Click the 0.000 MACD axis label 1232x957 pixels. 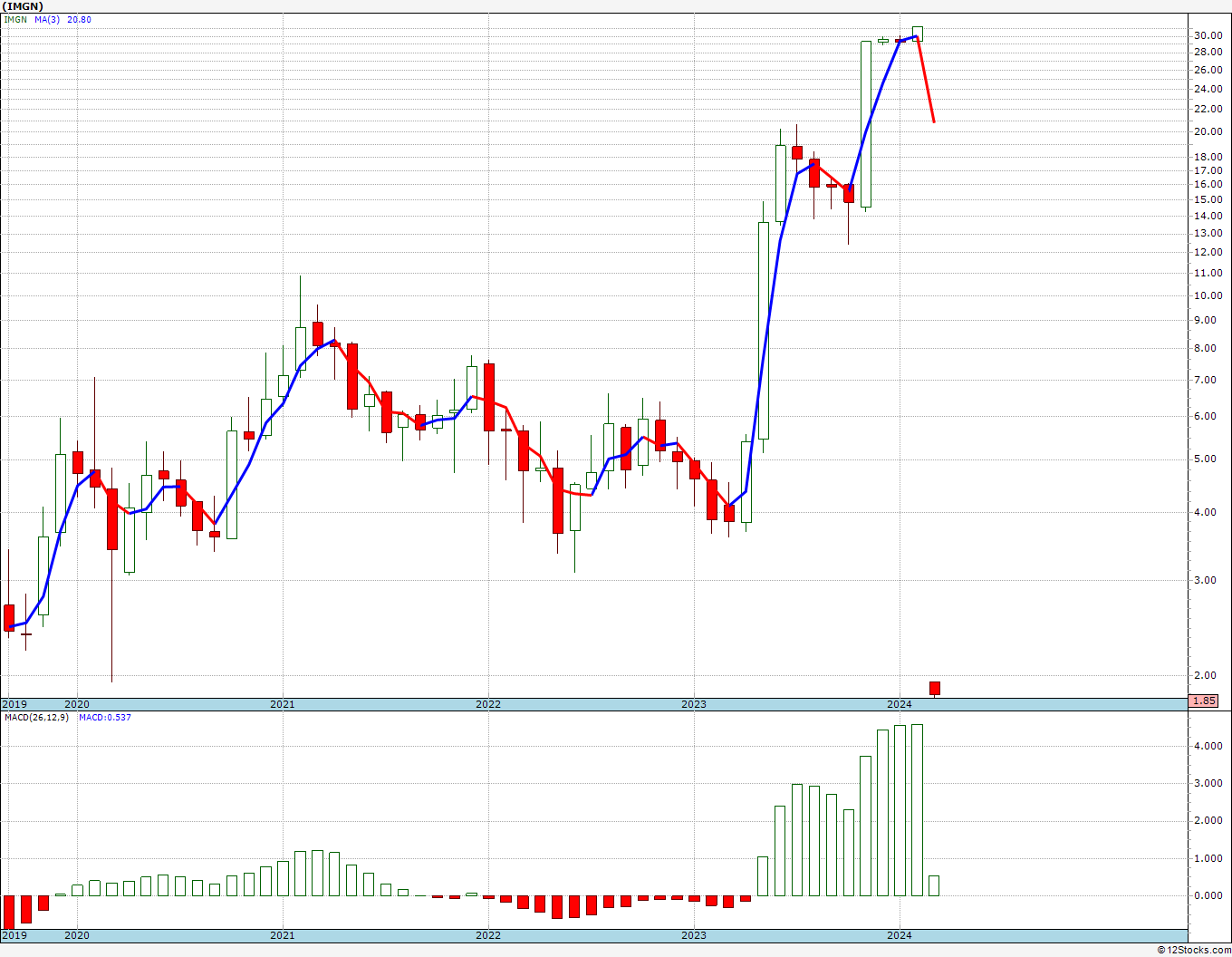(x=1208, y=895)
